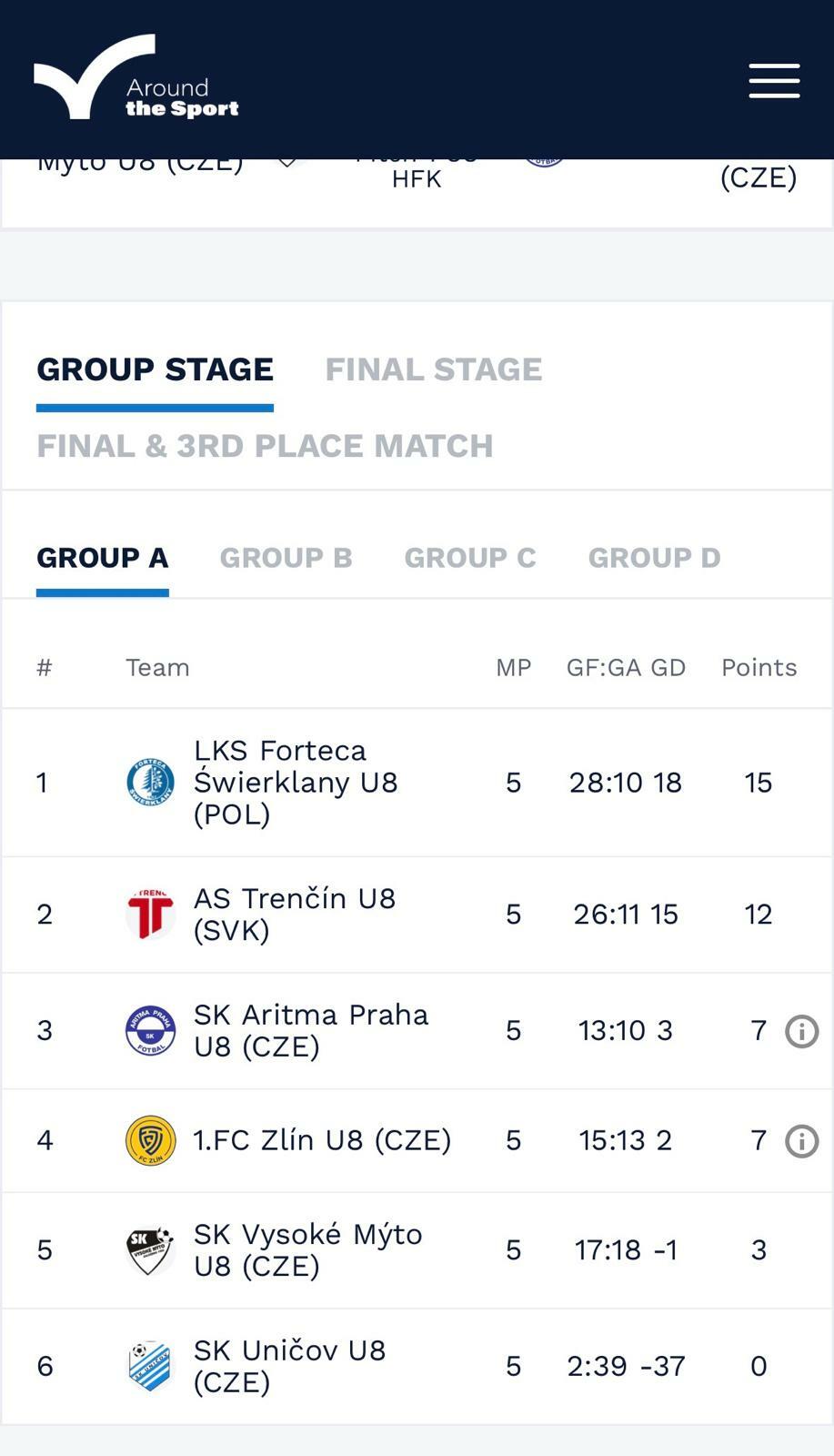Click the Points column header

[x=759, y=668]
